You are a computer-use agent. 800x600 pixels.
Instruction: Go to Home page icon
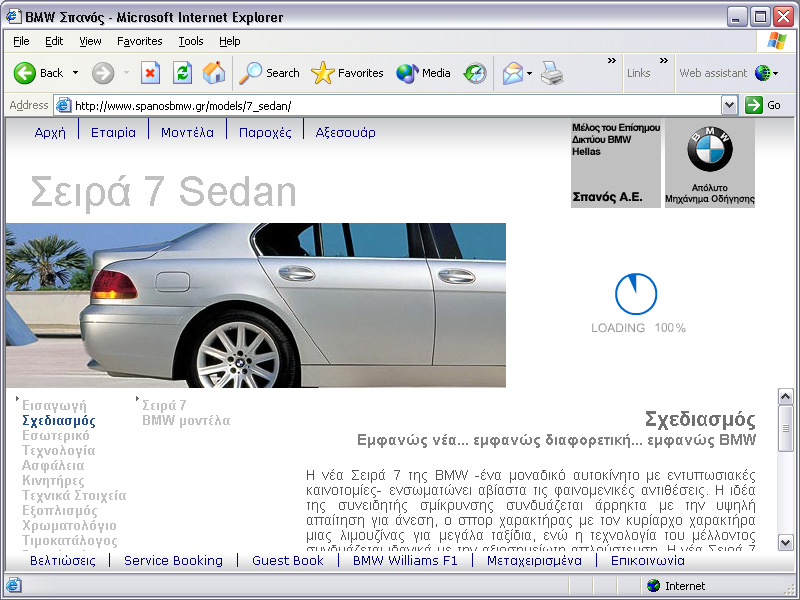click(x=214, y=73)
